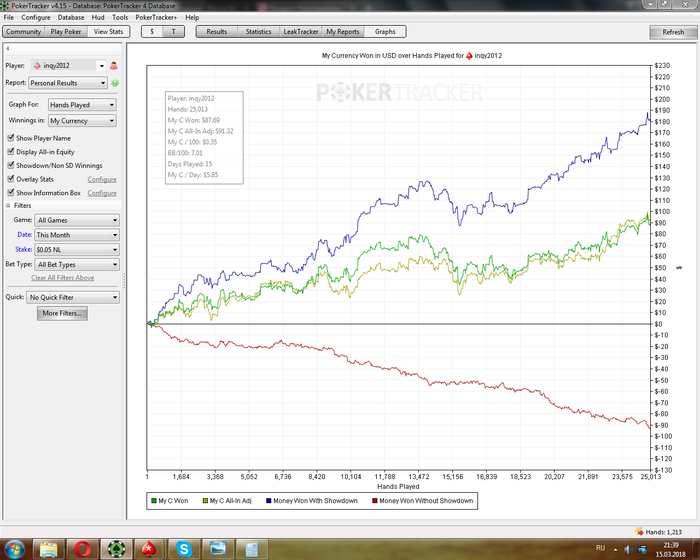
Task: Open the Graph For dropdown showing Hands Played
Action: coord(82,105)
